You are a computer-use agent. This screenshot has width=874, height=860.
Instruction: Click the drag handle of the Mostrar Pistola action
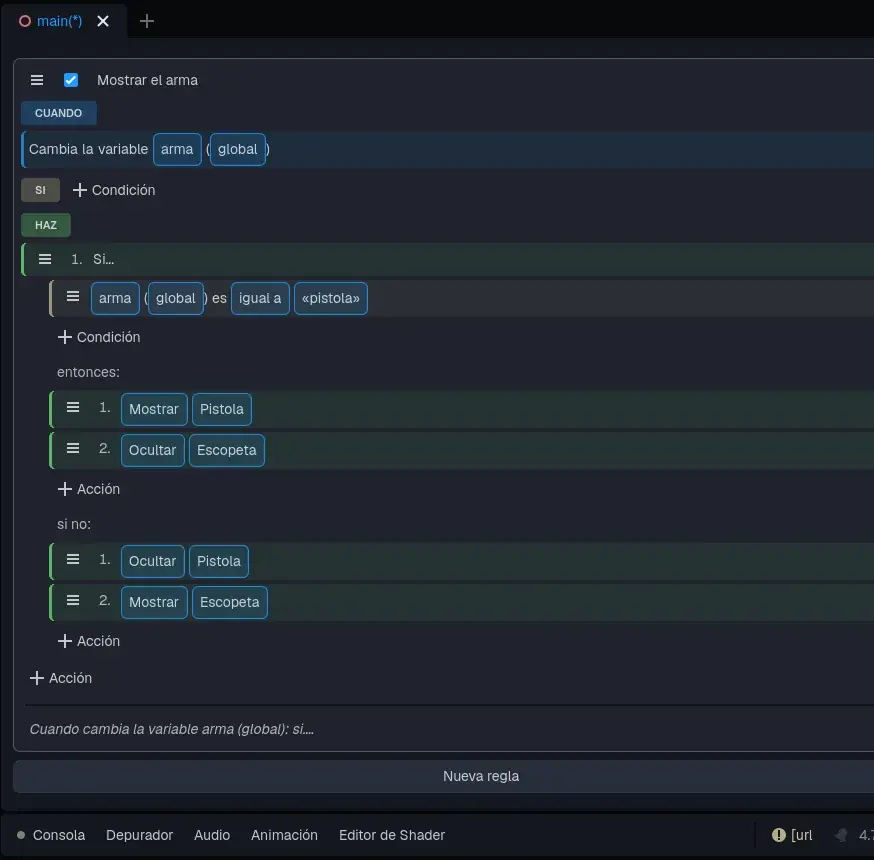72,407
